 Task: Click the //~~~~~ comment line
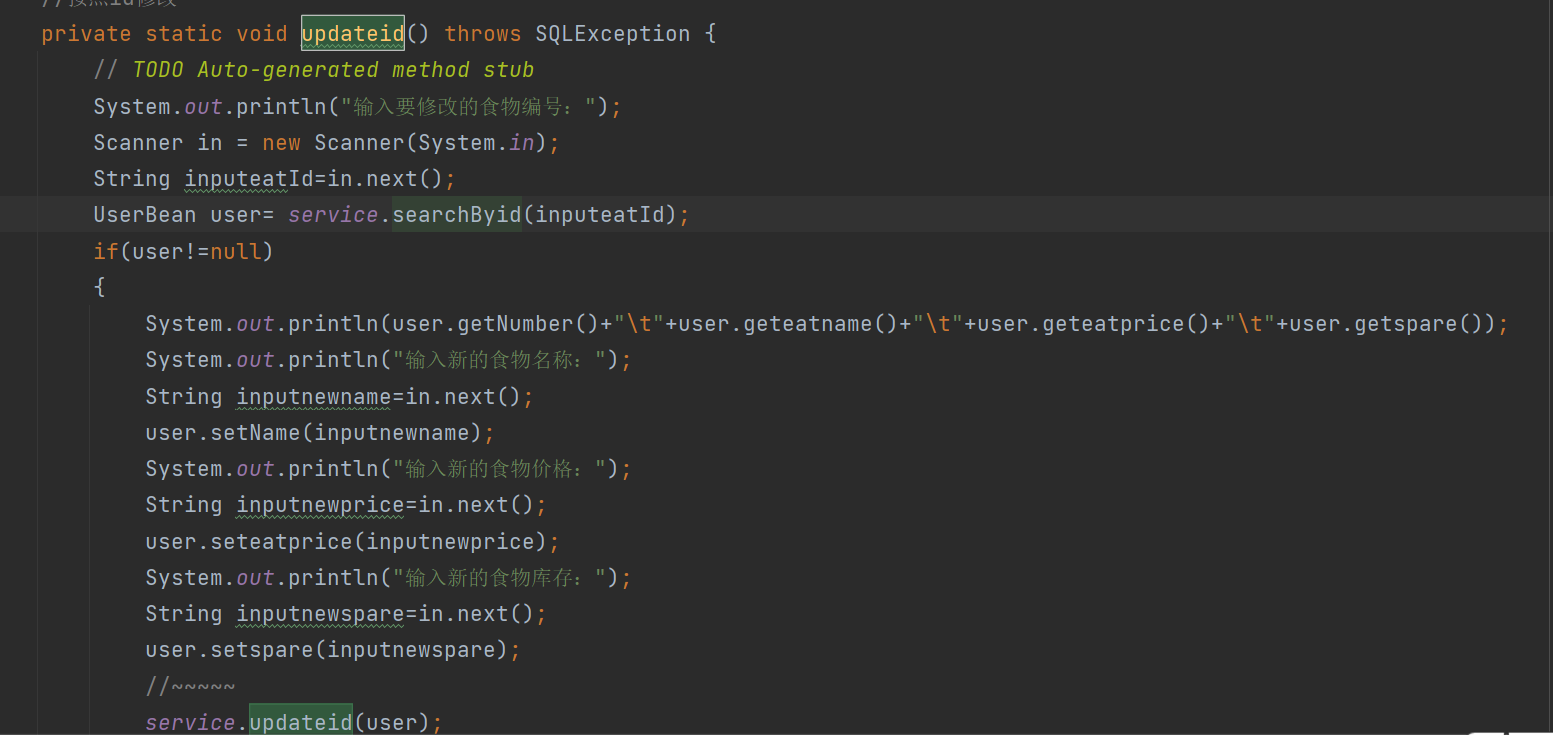click(190, 687)
